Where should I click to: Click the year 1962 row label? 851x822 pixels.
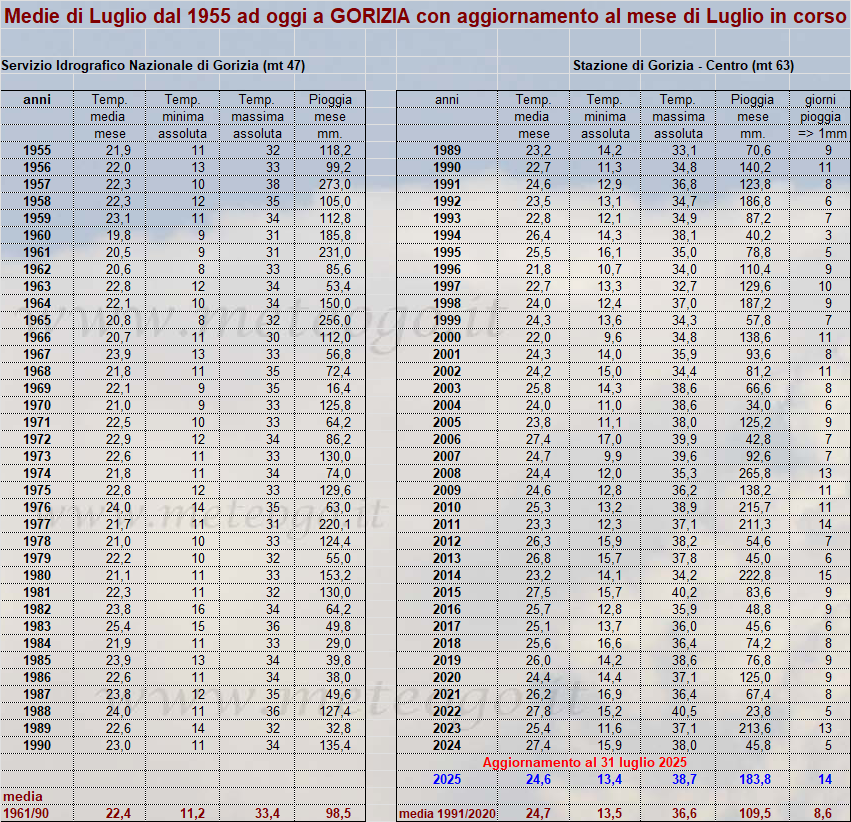[37, 269]
